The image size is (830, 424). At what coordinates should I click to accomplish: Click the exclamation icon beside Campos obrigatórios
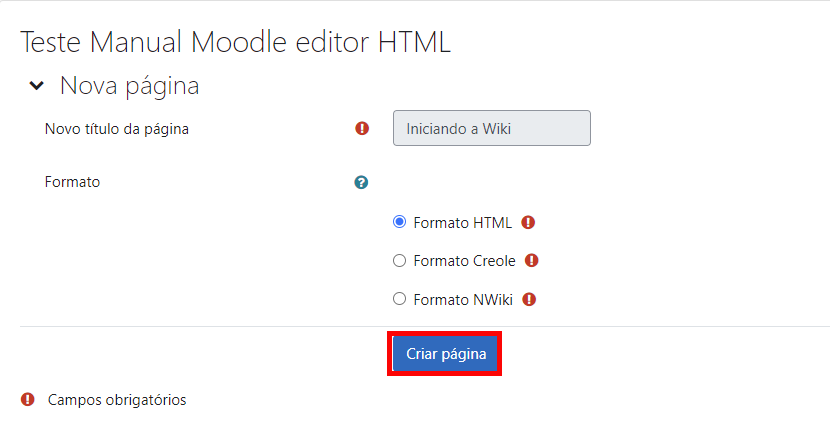pos(28,399)
